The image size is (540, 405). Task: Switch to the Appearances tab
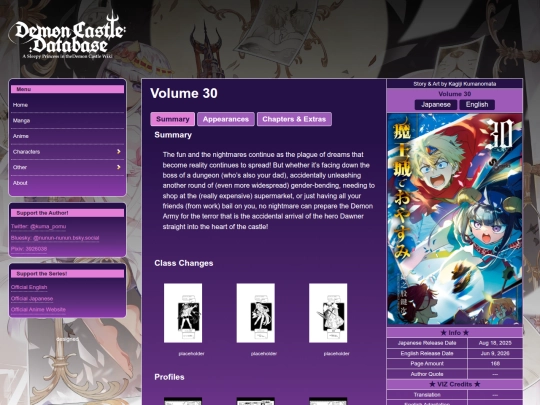(226, 119)
